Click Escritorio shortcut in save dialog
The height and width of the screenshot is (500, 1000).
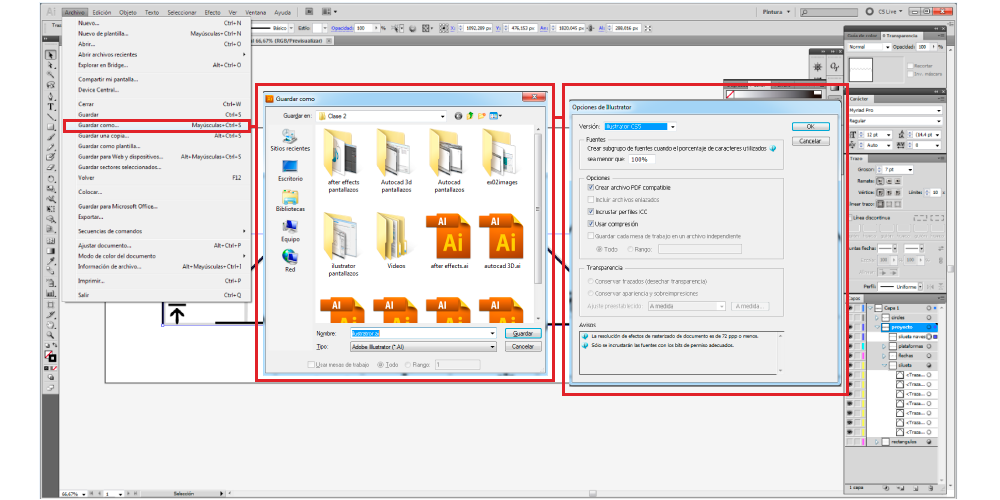pos(290,171)
